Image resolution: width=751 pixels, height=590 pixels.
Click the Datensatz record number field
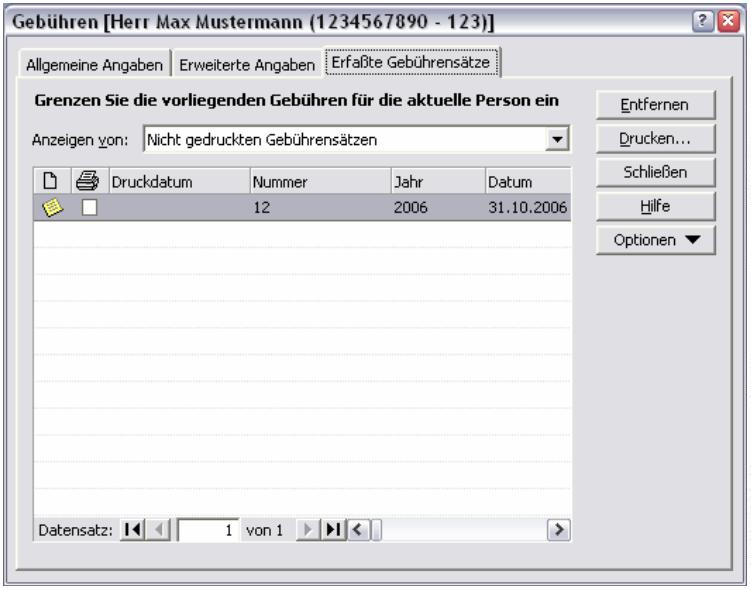pos(208,528)
